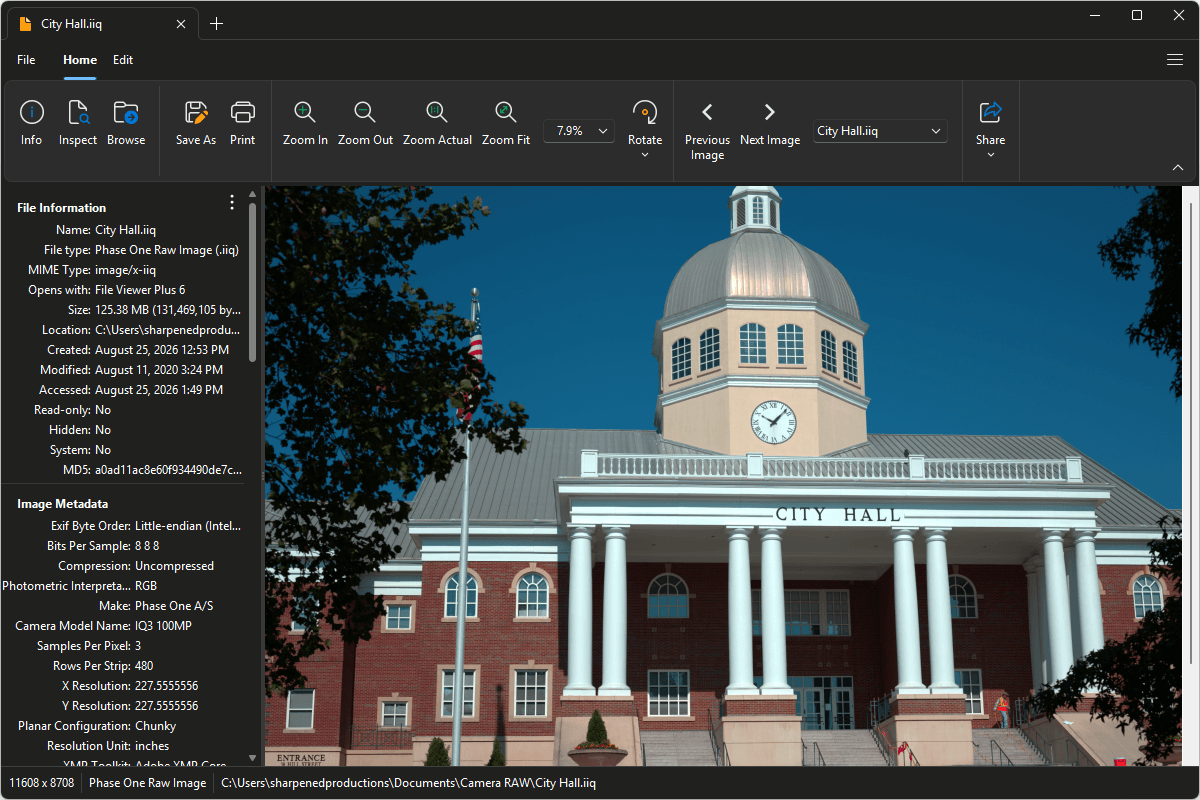Viewport: 1200px width, 800px height.
Task: Select Zoom Actual size icon
Action: tap(437, 112)
